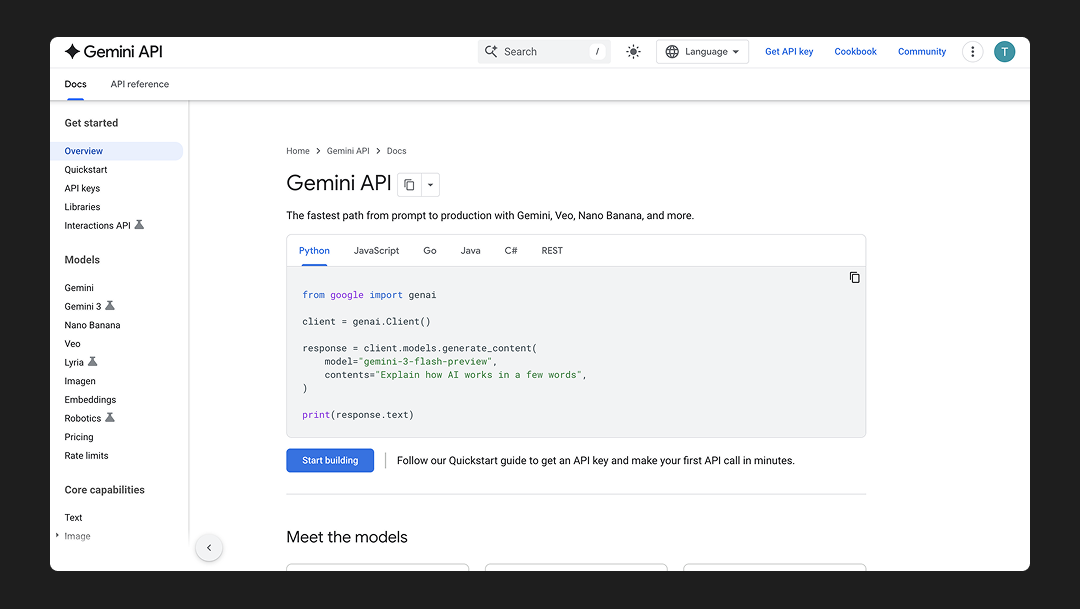Open Lyria in the sidebar
Screen dimensions: 1080x609
click(74, 362)
